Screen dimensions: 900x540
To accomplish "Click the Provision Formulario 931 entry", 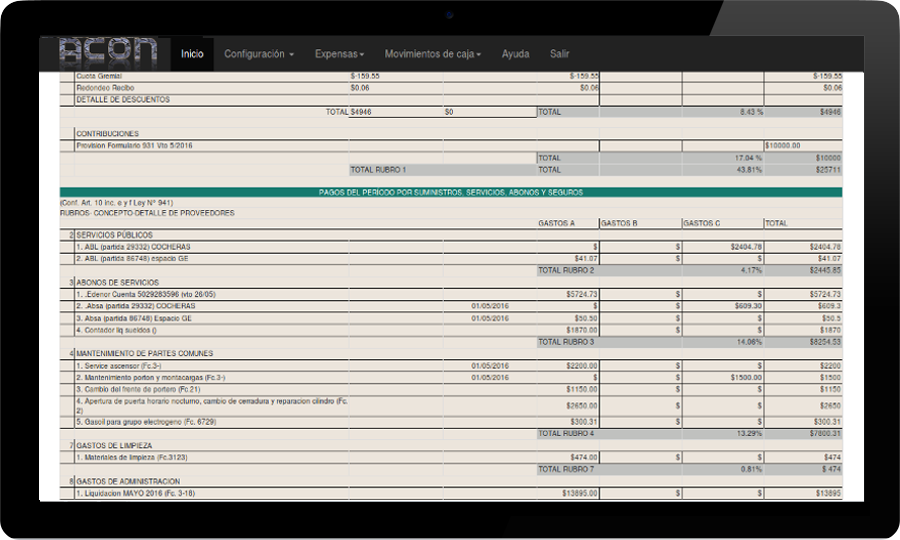I will pyautogui.click(x=135, y=145).
